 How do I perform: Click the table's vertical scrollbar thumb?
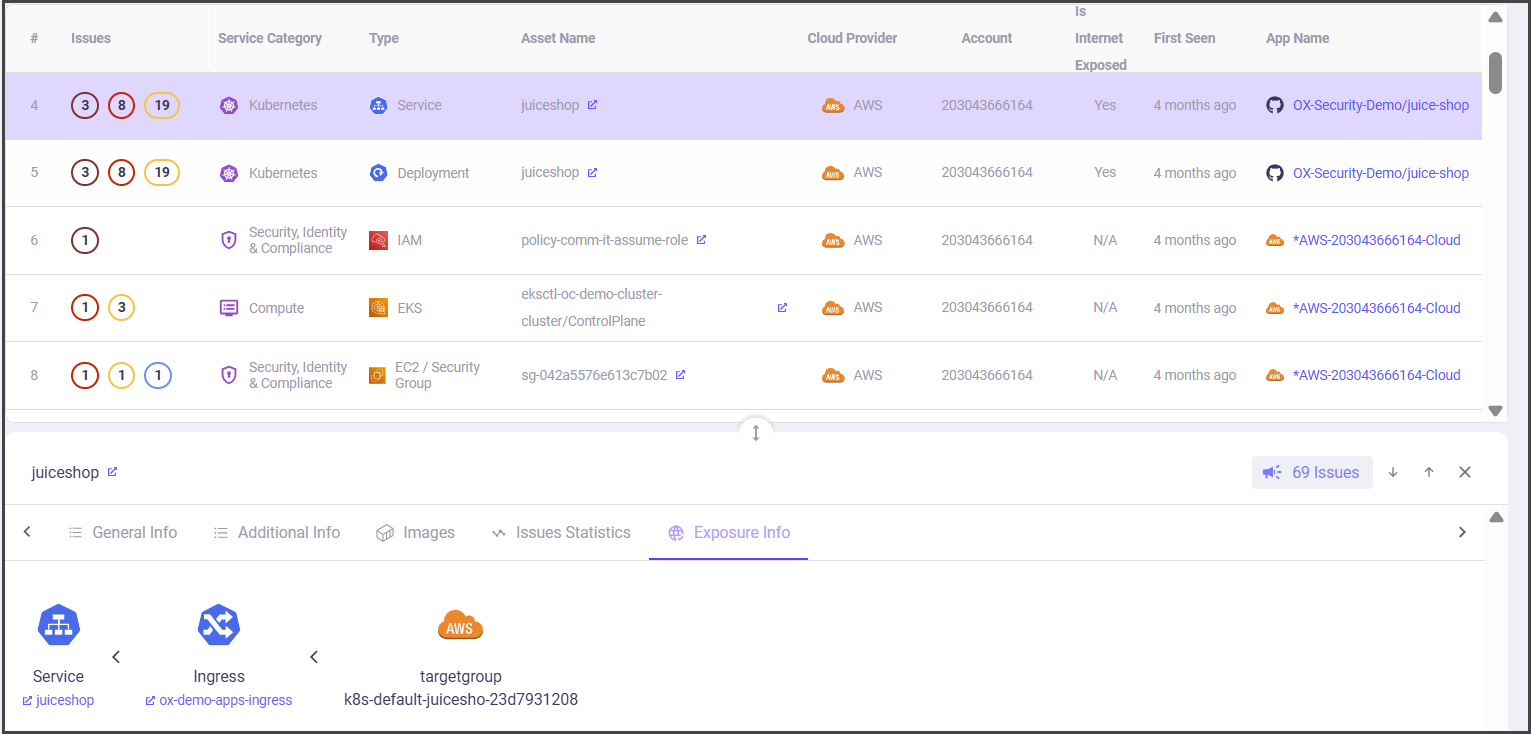coord(1495,72)
